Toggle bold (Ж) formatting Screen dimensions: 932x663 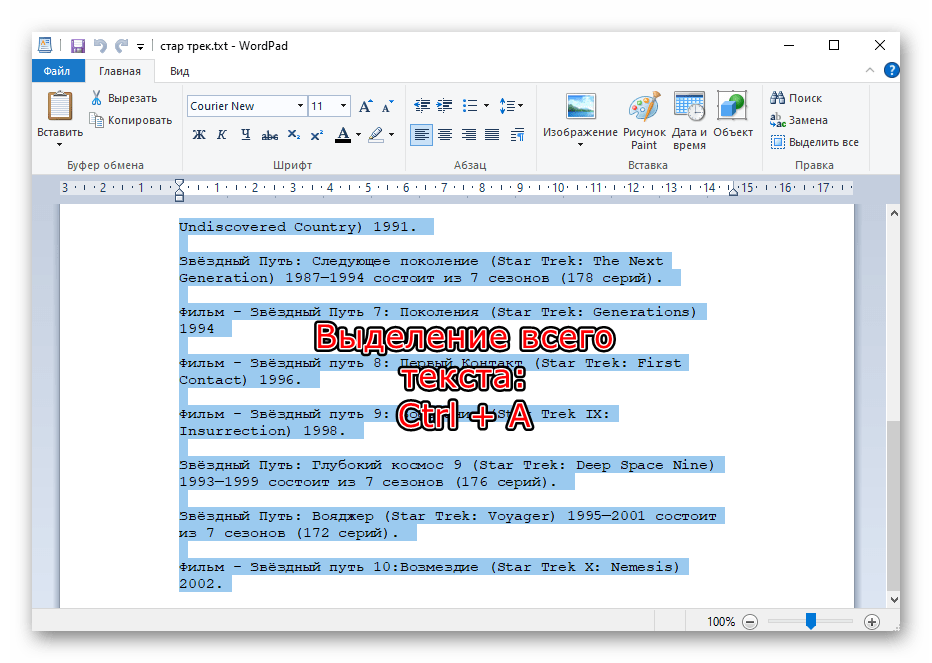tap(199, 134)
